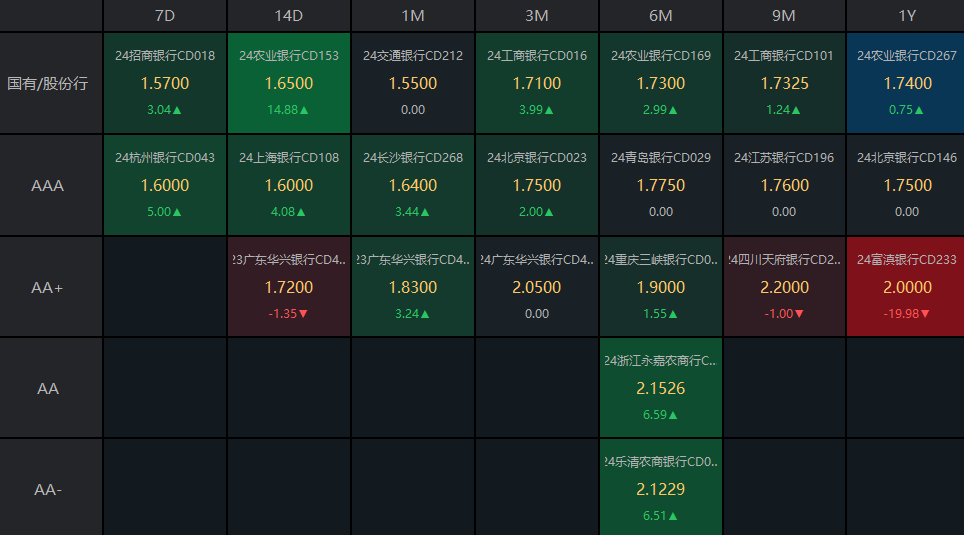
Task: Select the 国有/股份行 row label
Action: [48, 83]
